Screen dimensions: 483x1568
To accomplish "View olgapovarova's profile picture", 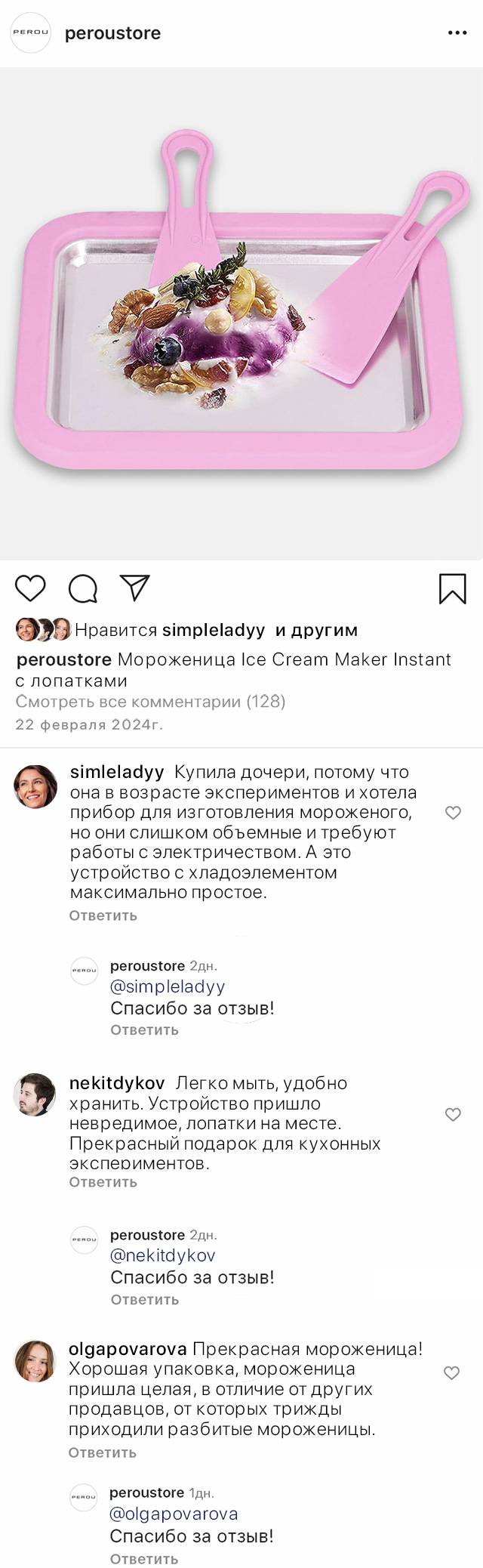I will pyautogui.click(x=35, y=1361).
